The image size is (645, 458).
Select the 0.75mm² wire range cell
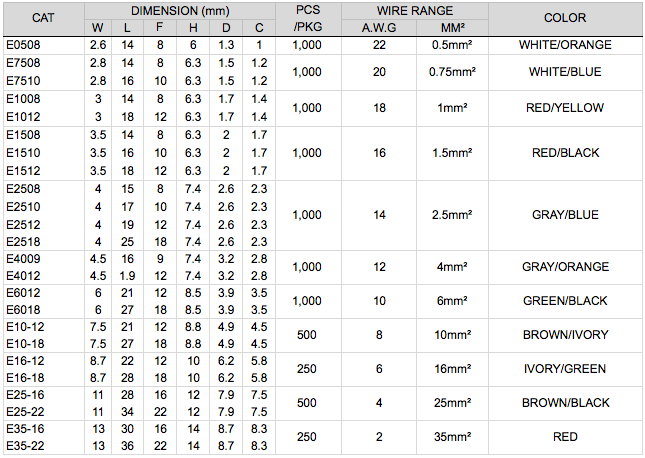pos(452,72)
